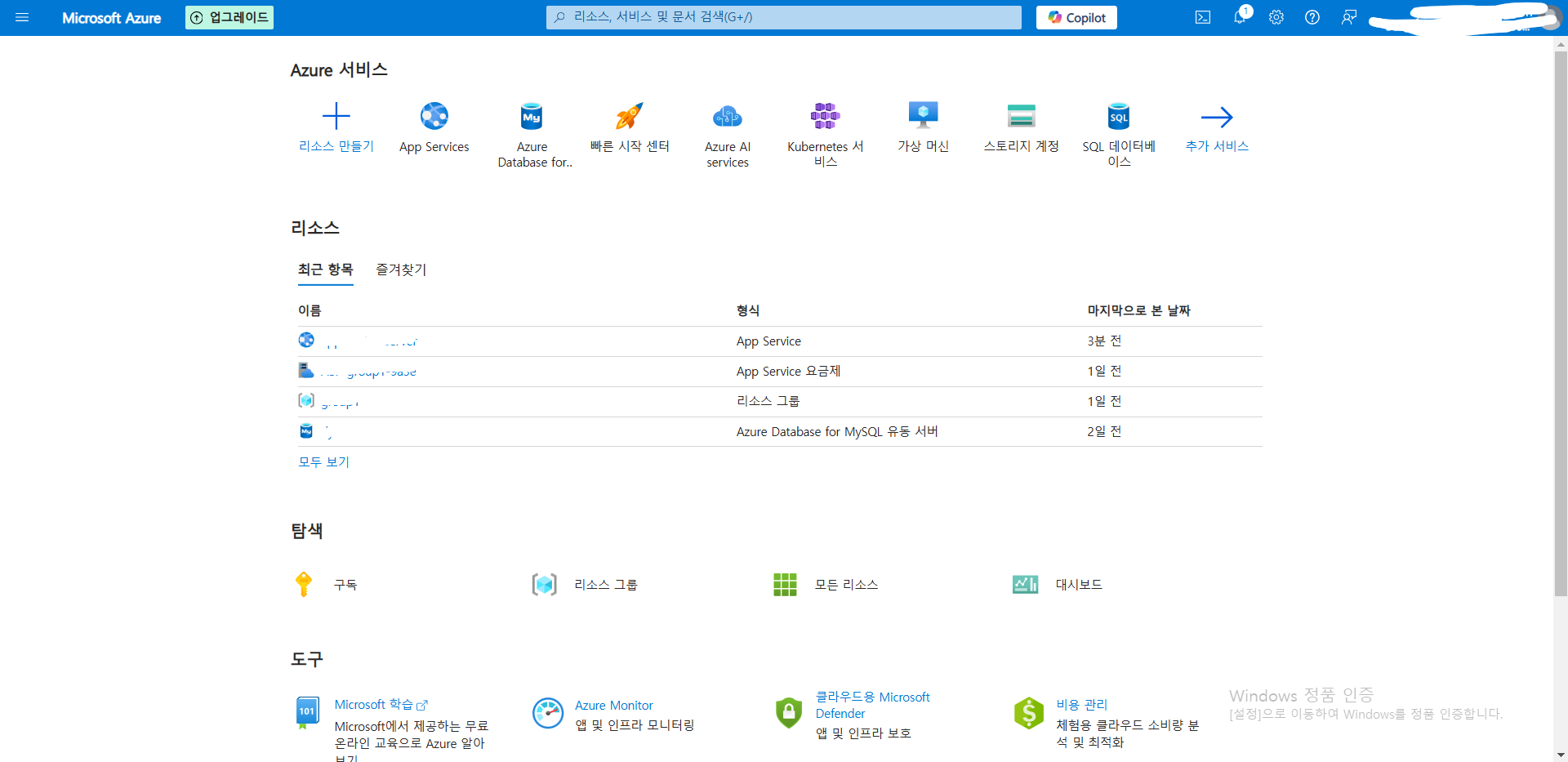Image resolution: width=1568 pixels, height=762 pixels.
Task: Open Azure AI services icon
Action: (728, 116)
